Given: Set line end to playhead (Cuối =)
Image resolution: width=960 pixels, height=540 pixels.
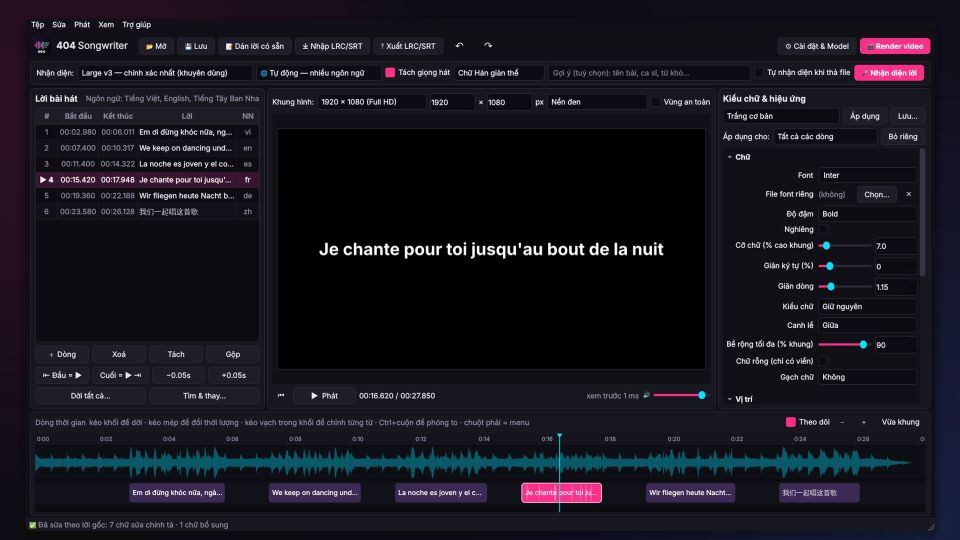Looking at the screenshot, I should click(120, 375).
